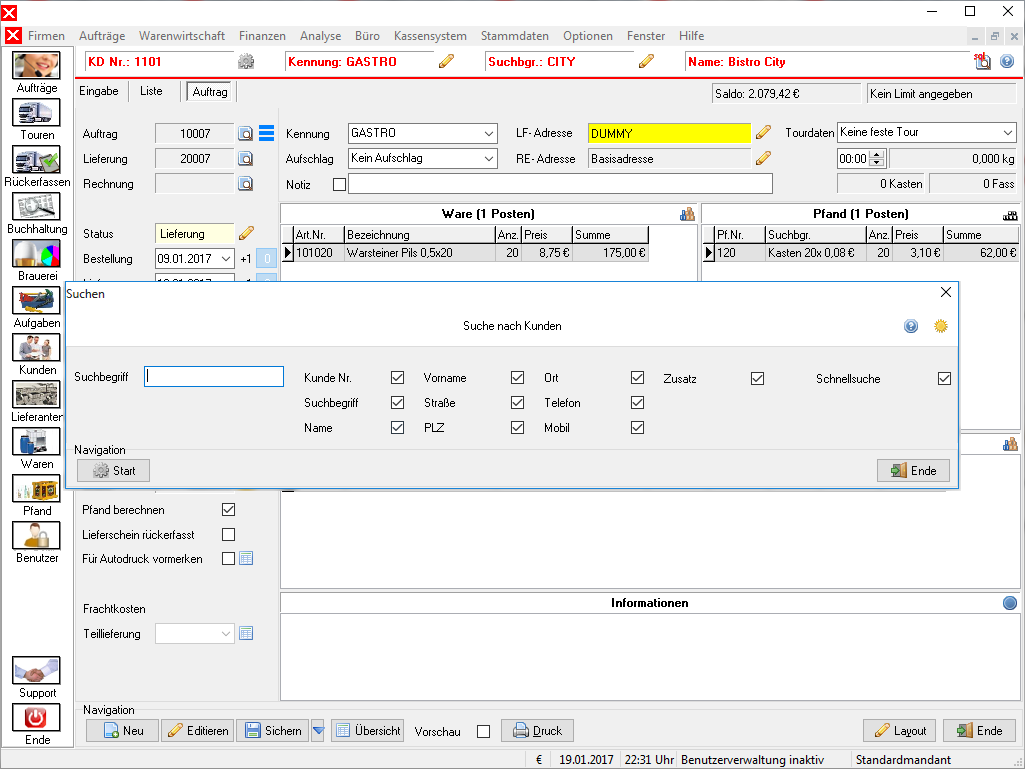Image resolution: width=1025 pixels, height=769 pixels.
Task: Increase time 00:00 with spinner up
Action: tap(877, 154)
